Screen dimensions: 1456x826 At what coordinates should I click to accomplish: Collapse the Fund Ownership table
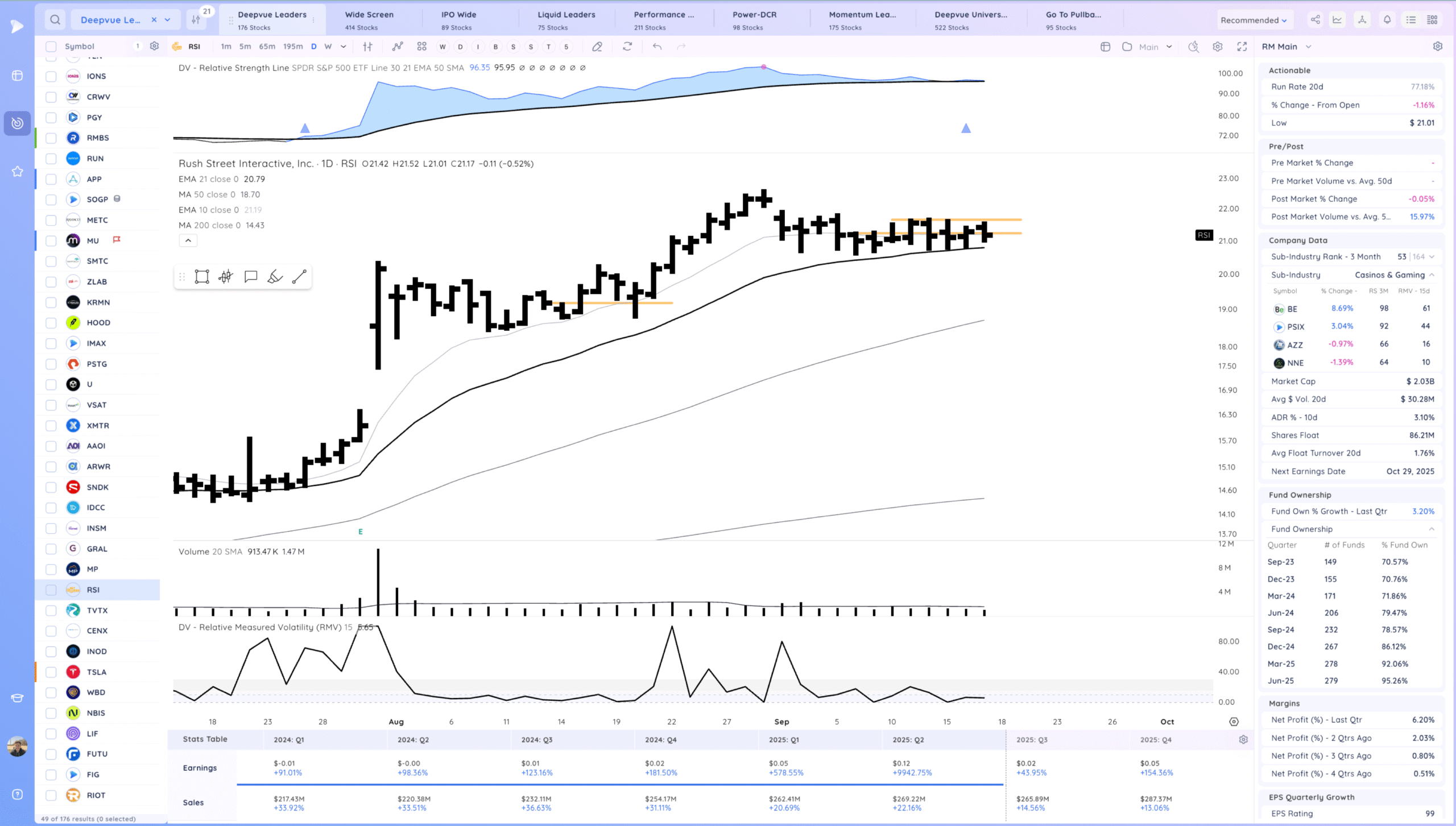click(x=1432, y=529)
